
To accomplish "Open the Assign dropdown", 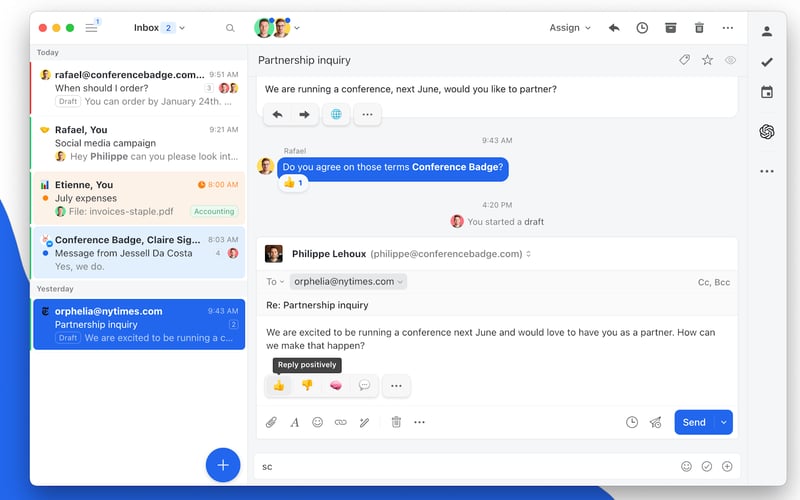I will pyautogui.click(x=570, y=28).
